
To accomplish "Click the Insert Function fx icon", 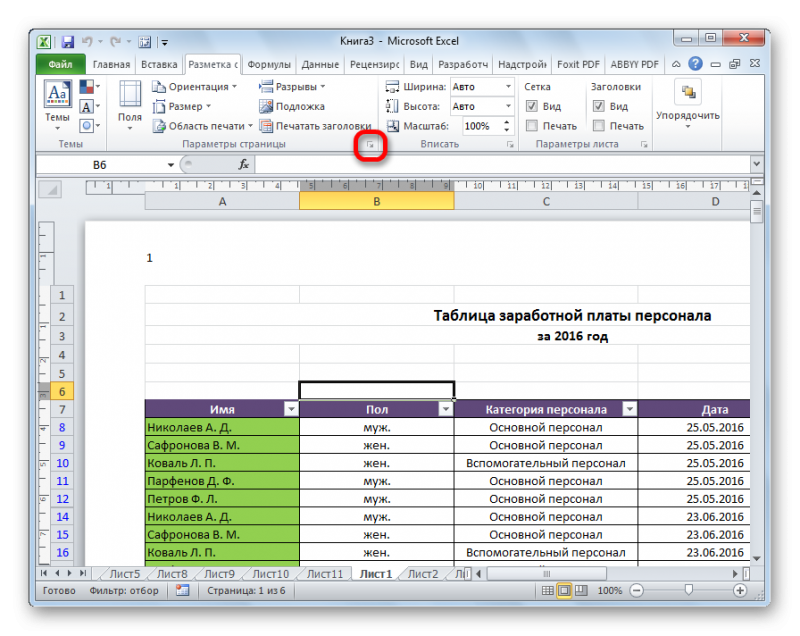I will [x=243, y=164].
